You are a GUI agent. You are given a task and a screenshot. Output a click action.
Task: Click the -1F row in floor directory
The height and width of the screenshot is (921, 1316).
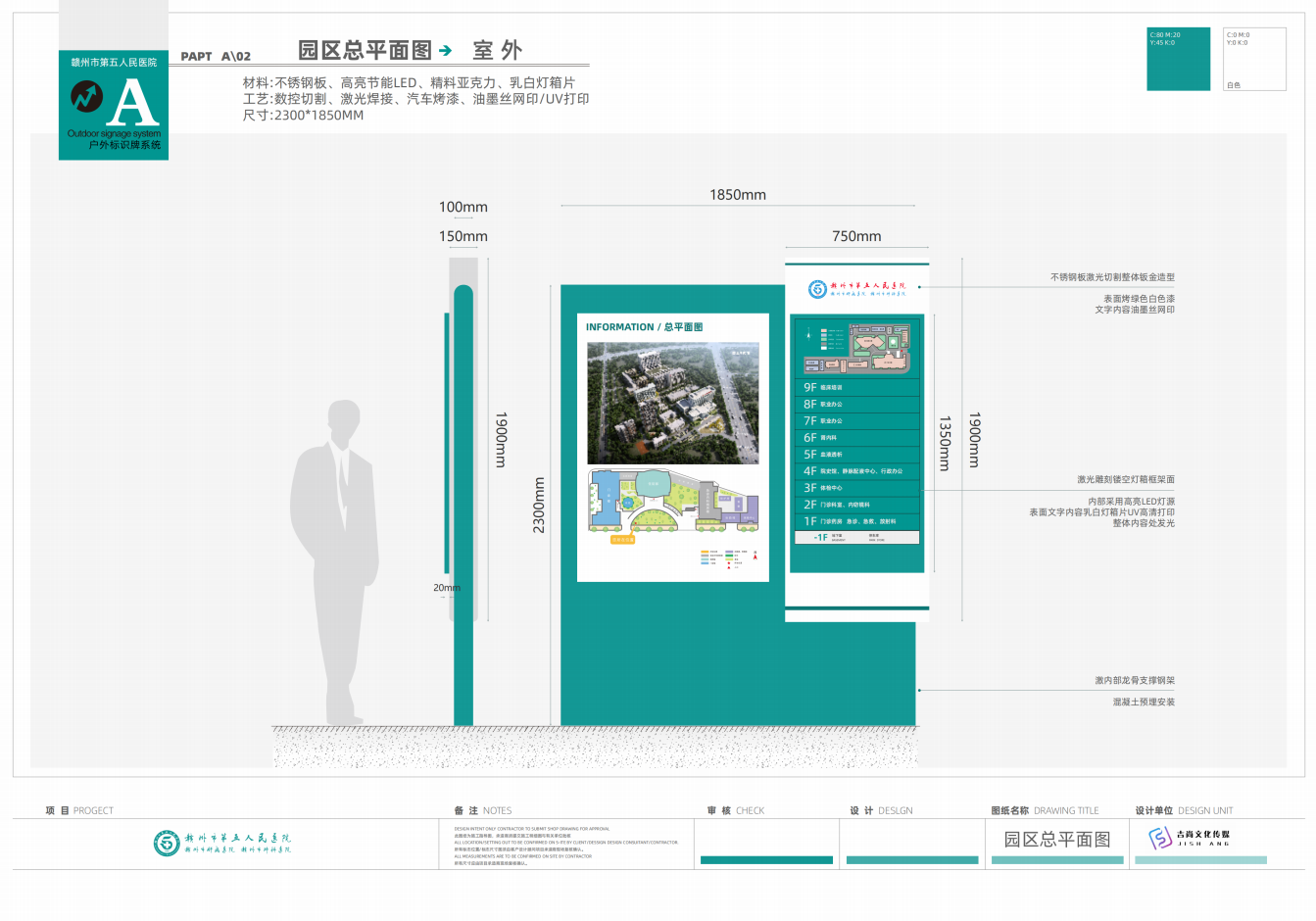click(x=857, y=537)
